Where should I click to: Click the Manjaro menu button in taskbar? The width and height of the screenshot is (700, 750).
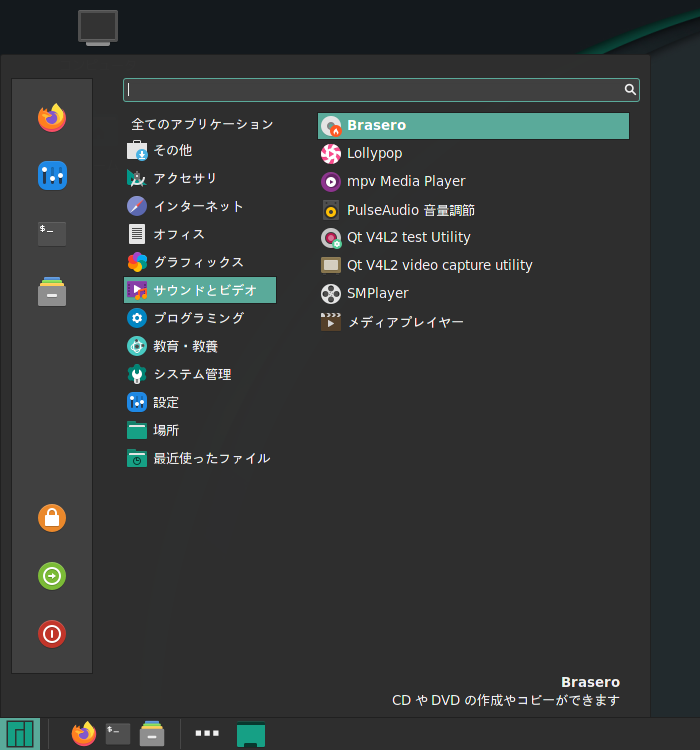(x=20, y=734)
